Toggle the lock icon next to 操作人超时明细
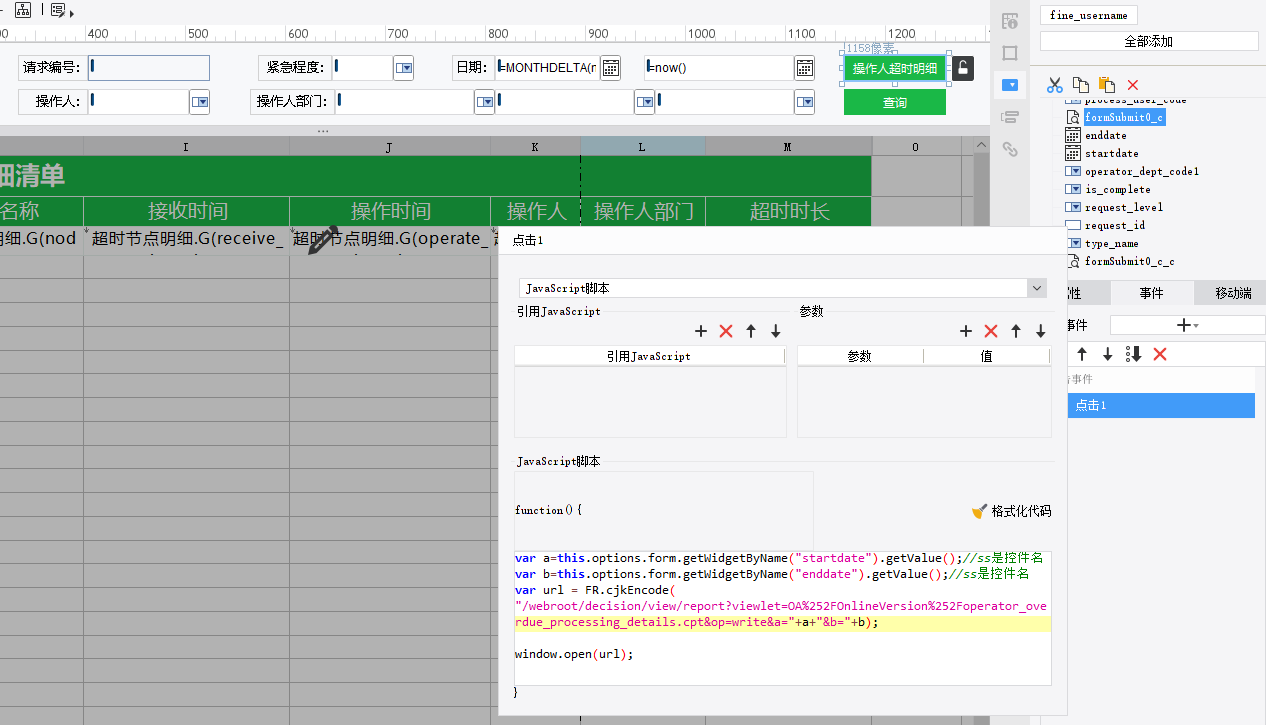Image resolution: width=1266 pixels, height=725 pixels. pos(962,68)
